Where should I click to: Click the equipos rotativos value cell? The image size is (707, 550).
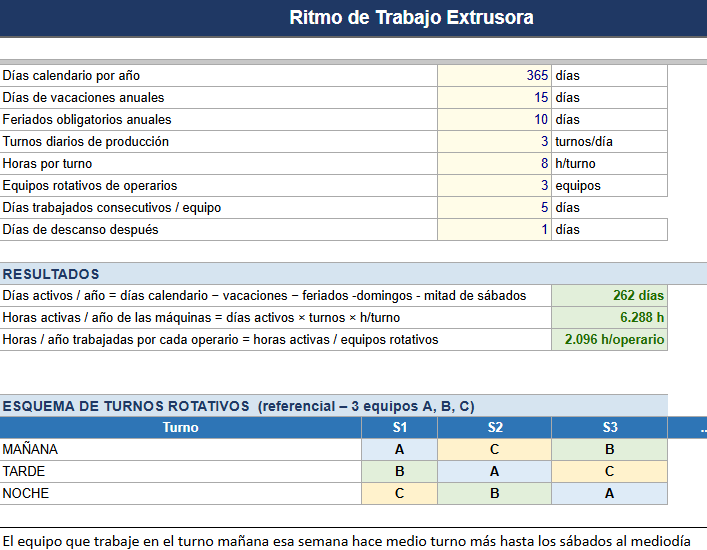tap(494, 185)
